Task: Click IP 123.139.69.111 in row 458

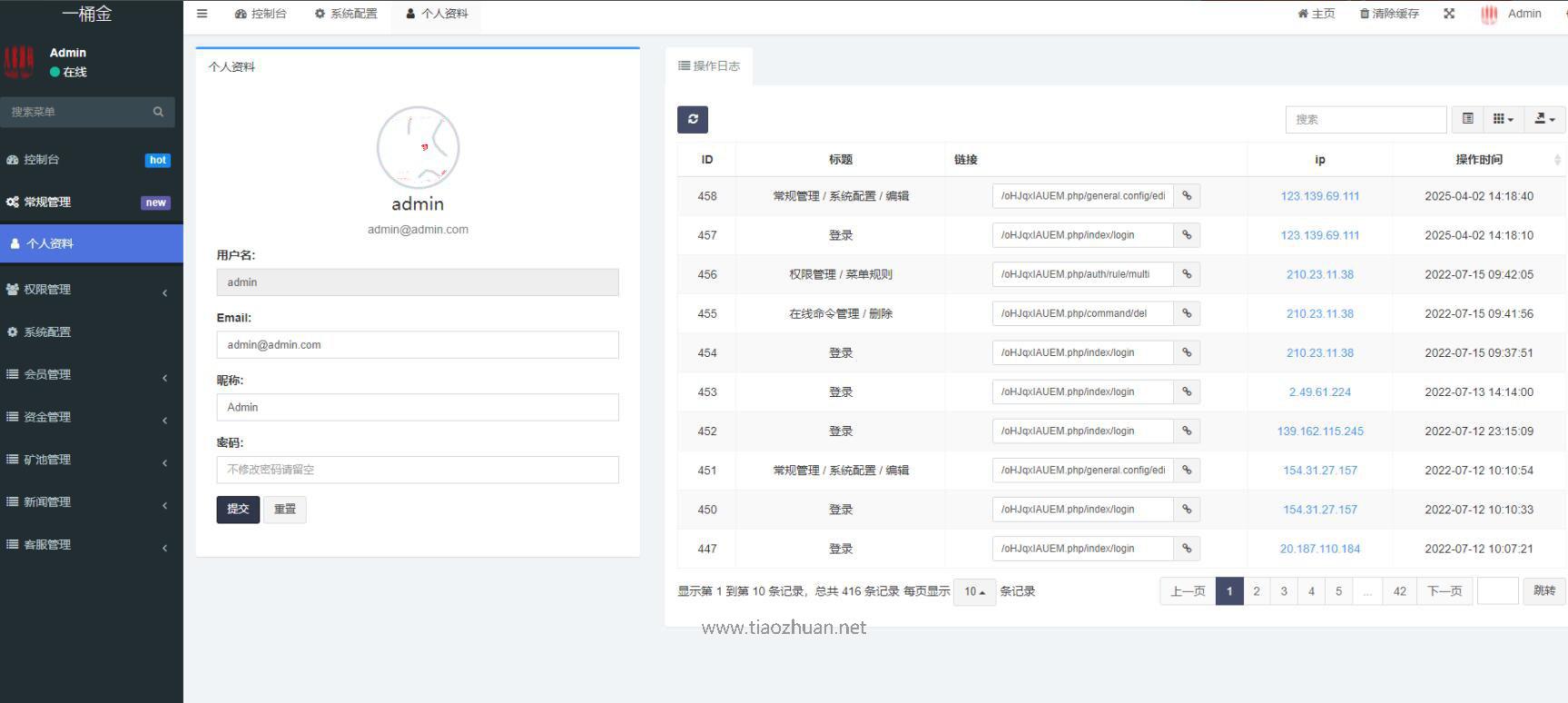Action: pyautogui.click(x=1320, y=196)
